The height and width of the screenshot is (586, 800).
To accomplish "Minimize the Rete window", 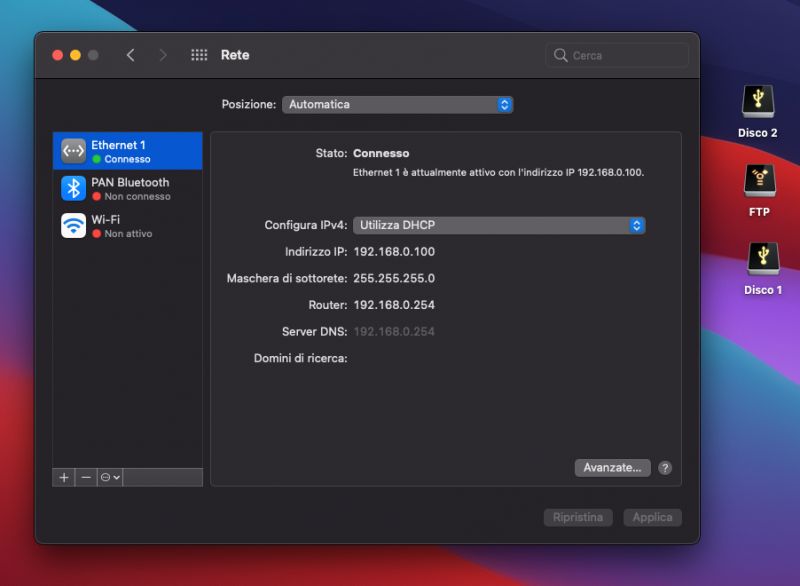I will pyautogui.click(x=76, y=55).
